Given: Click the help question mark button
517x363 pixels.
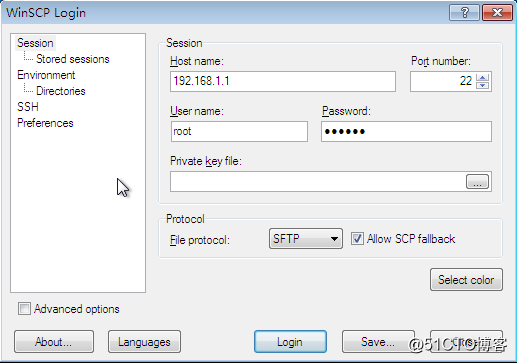Looking at the screenshot, I should [x=464, y=13].
